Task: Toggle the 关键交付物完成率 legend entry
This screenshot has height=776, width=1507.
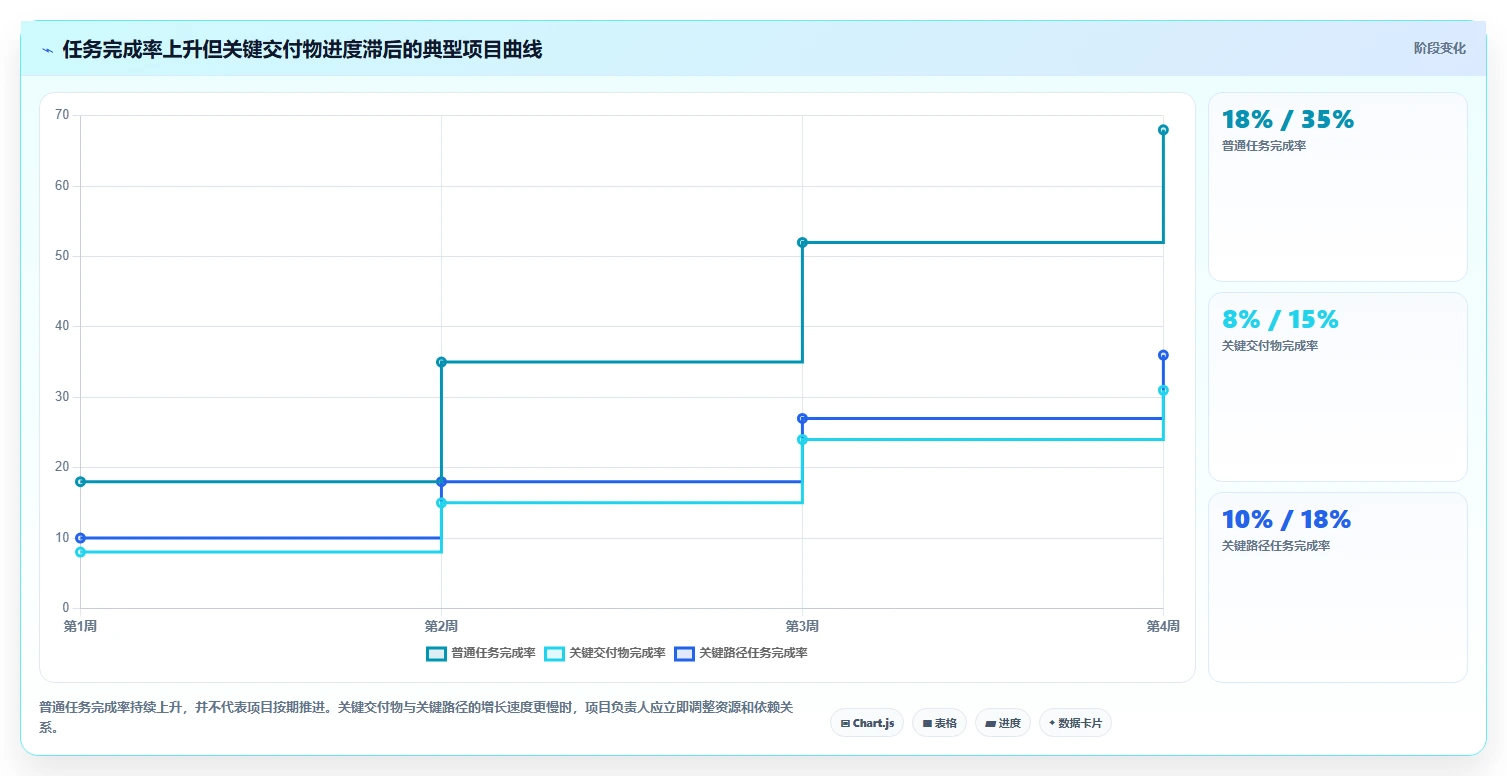Action: 605,653
